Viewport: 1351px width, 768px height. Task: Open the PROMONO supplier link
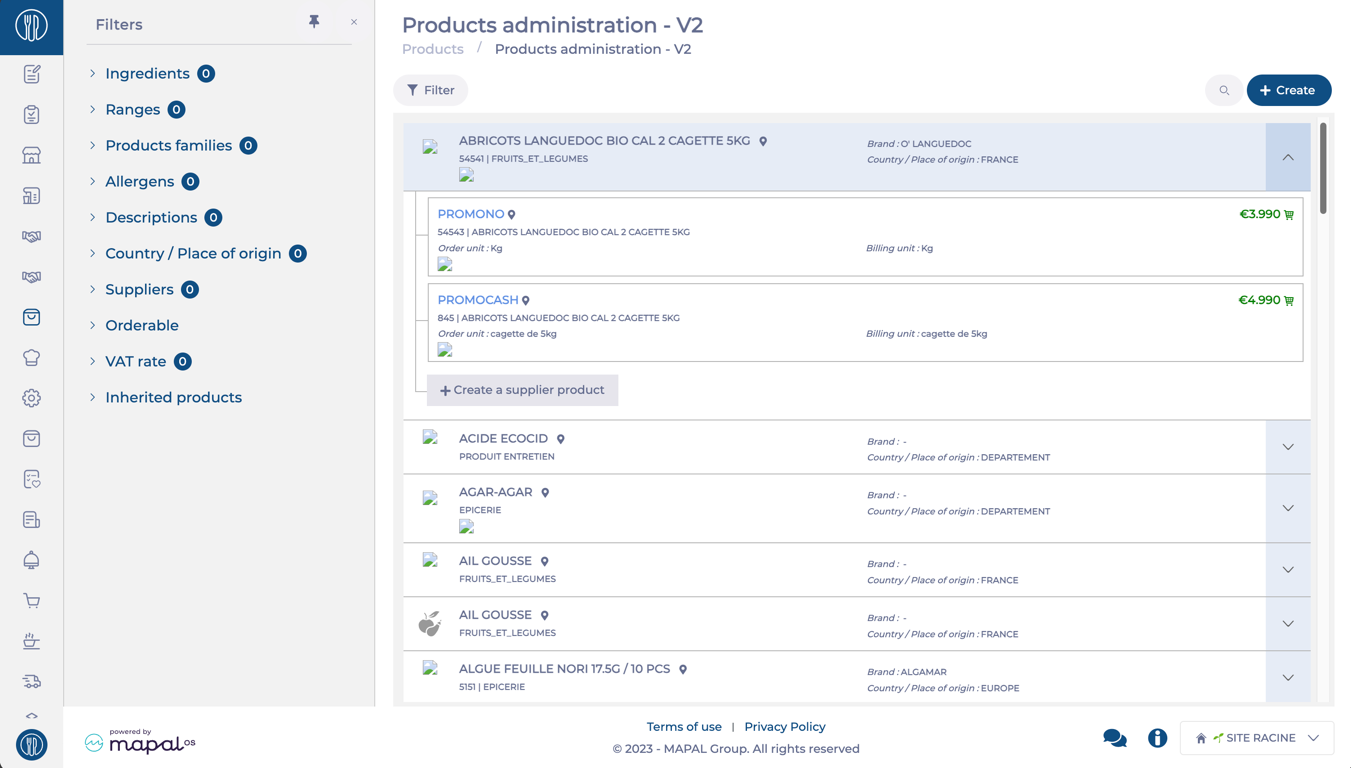[471, 214]
